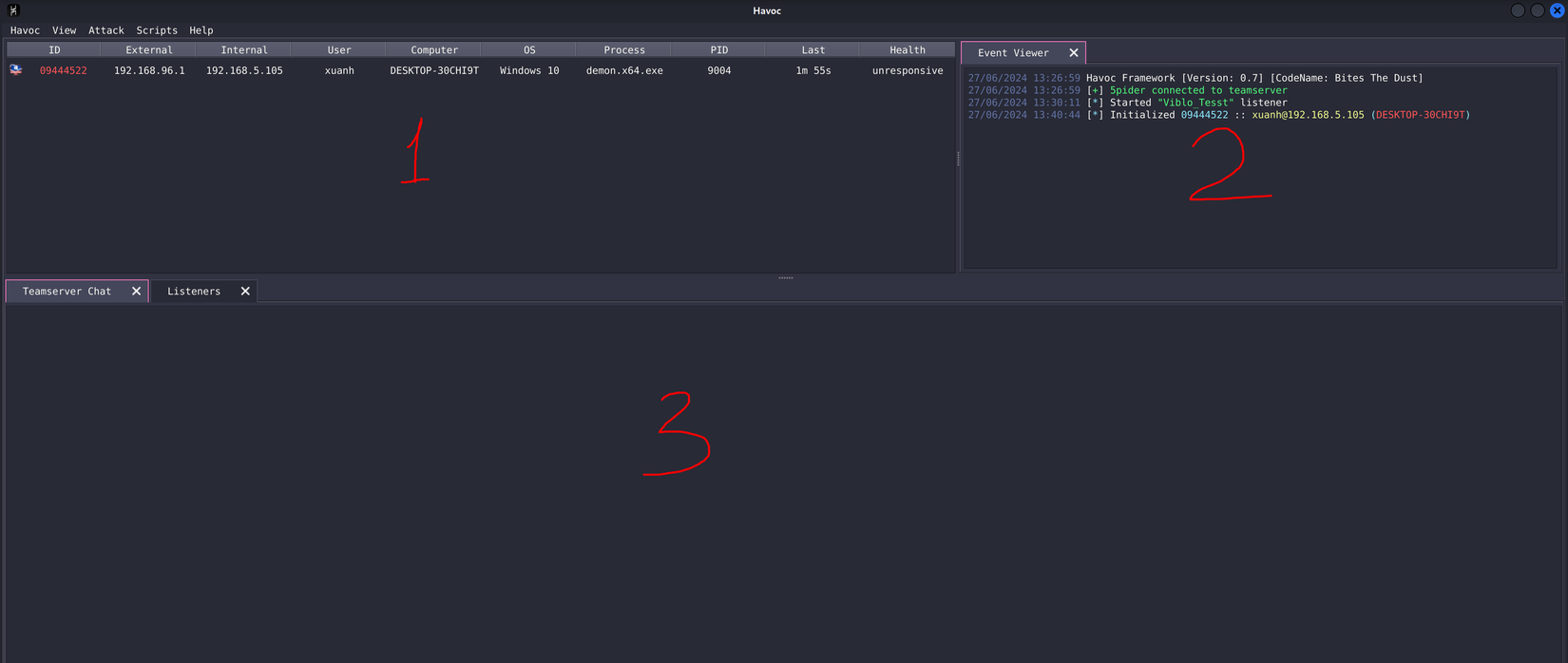Viewport: 1568px width, 663px height.
Task: Sort sessions by Internal column header
Action: (244, 49)
